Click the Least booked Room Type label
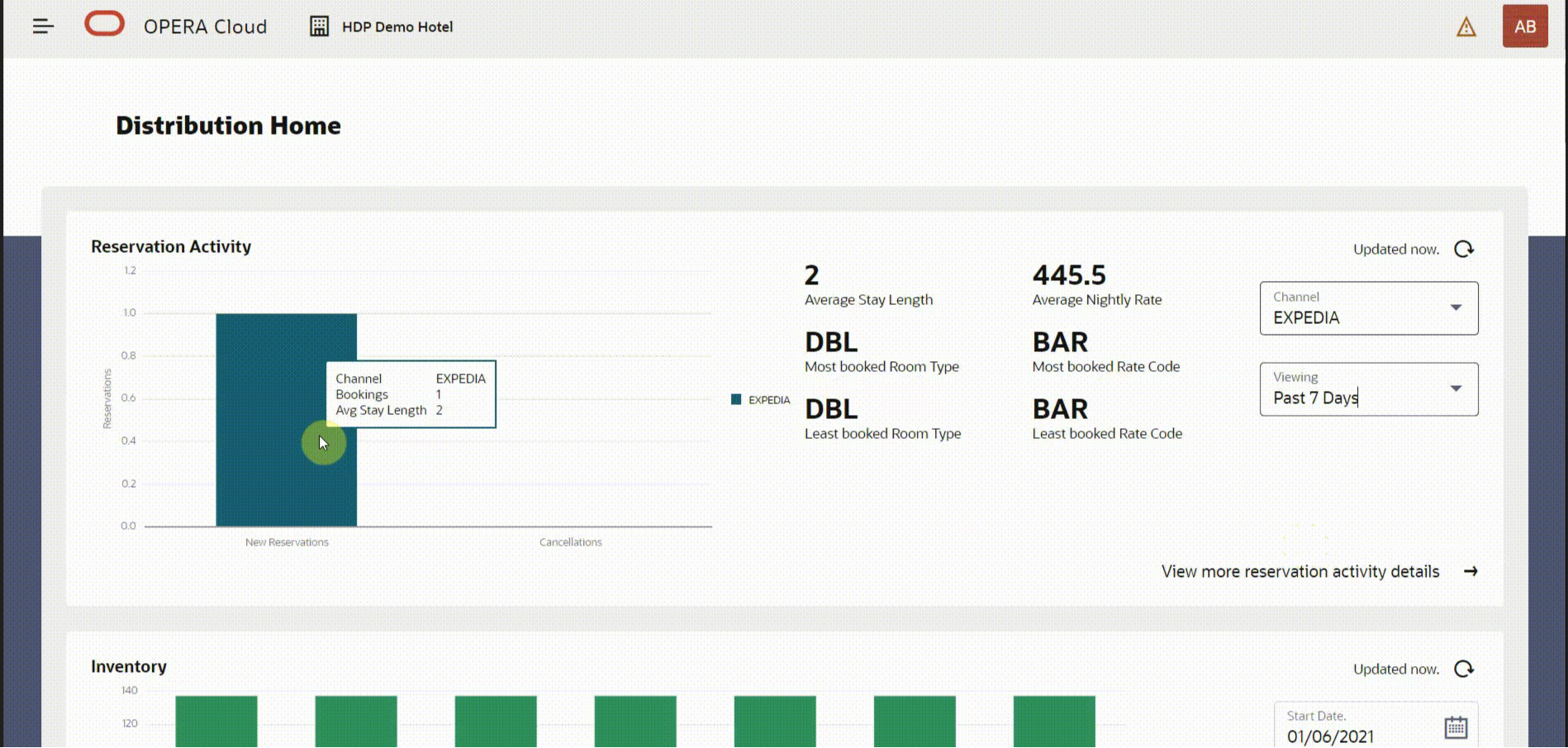Screen dimensions: 1568x748 (x=883, y=433)
